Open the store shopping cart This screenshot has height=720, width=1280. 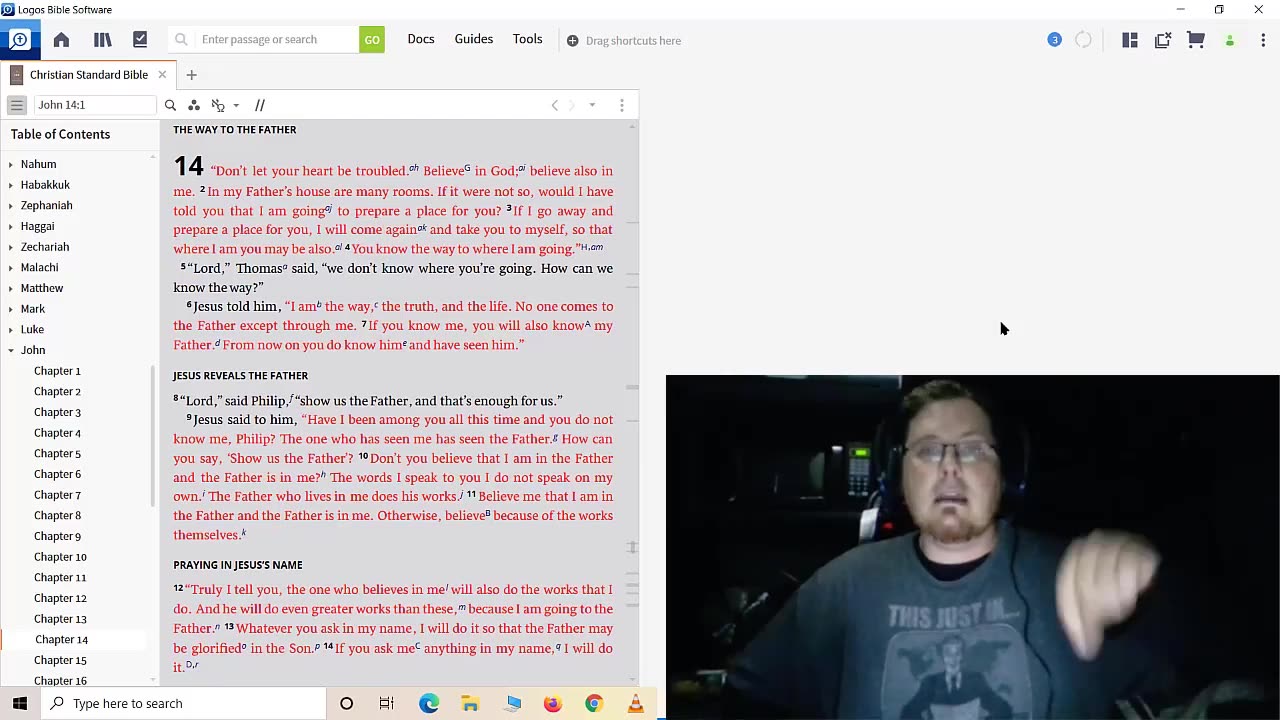pyautogui.click(x=1195, y=40)
